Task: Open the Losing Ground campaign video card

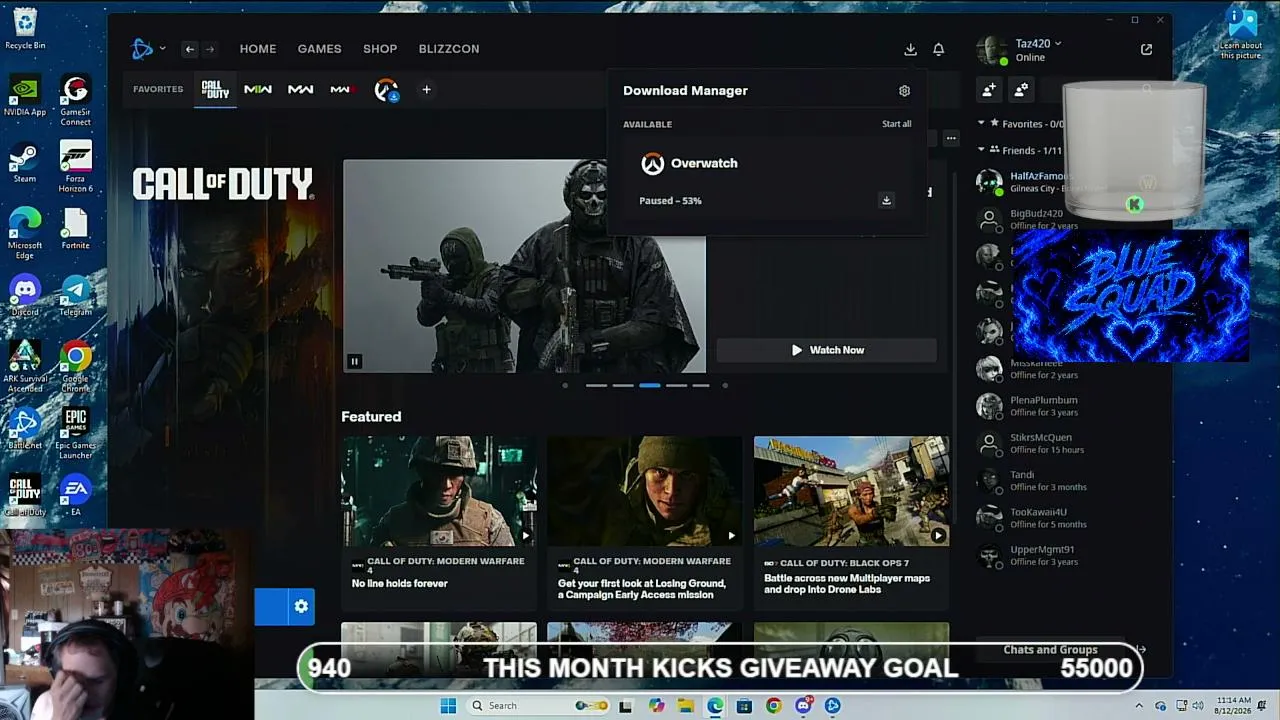Action: [x=645, y=521]
